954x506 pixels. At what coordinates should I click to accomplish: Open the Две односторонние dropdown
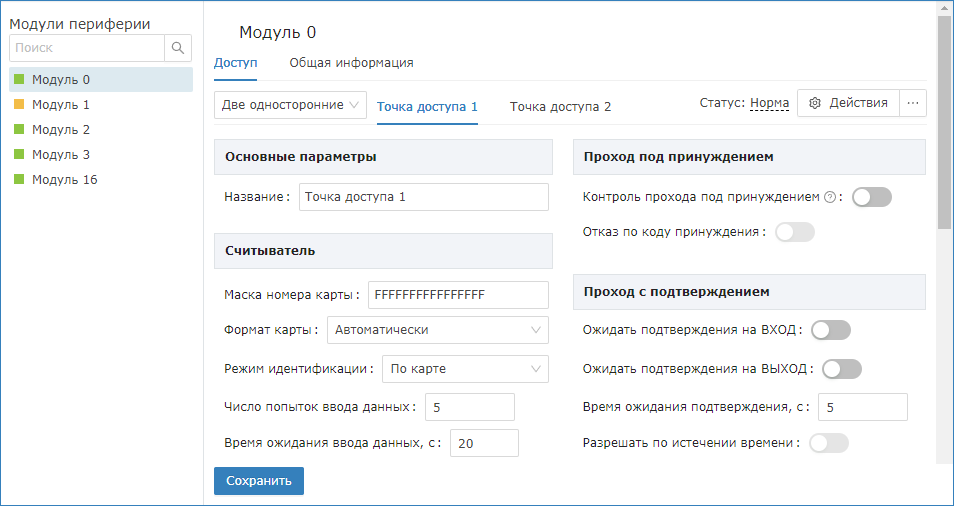tap(290, 105)
